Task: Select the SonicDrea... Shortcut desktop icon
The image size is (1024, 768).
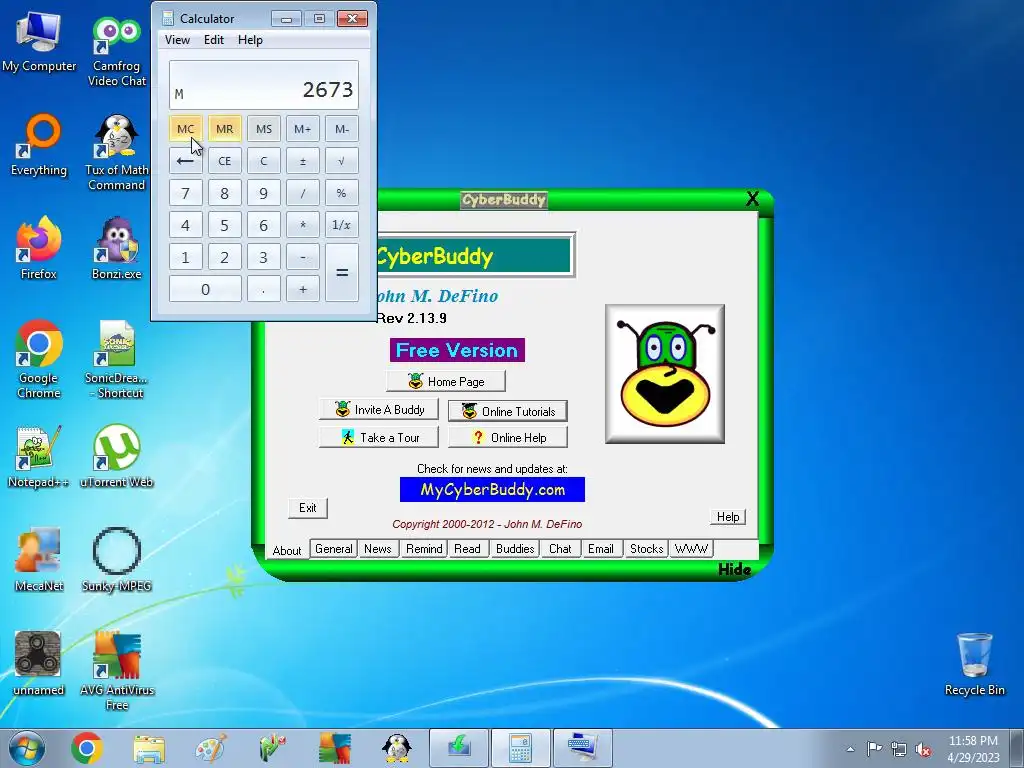Action: pyautogui.click(x=116, y=359)
